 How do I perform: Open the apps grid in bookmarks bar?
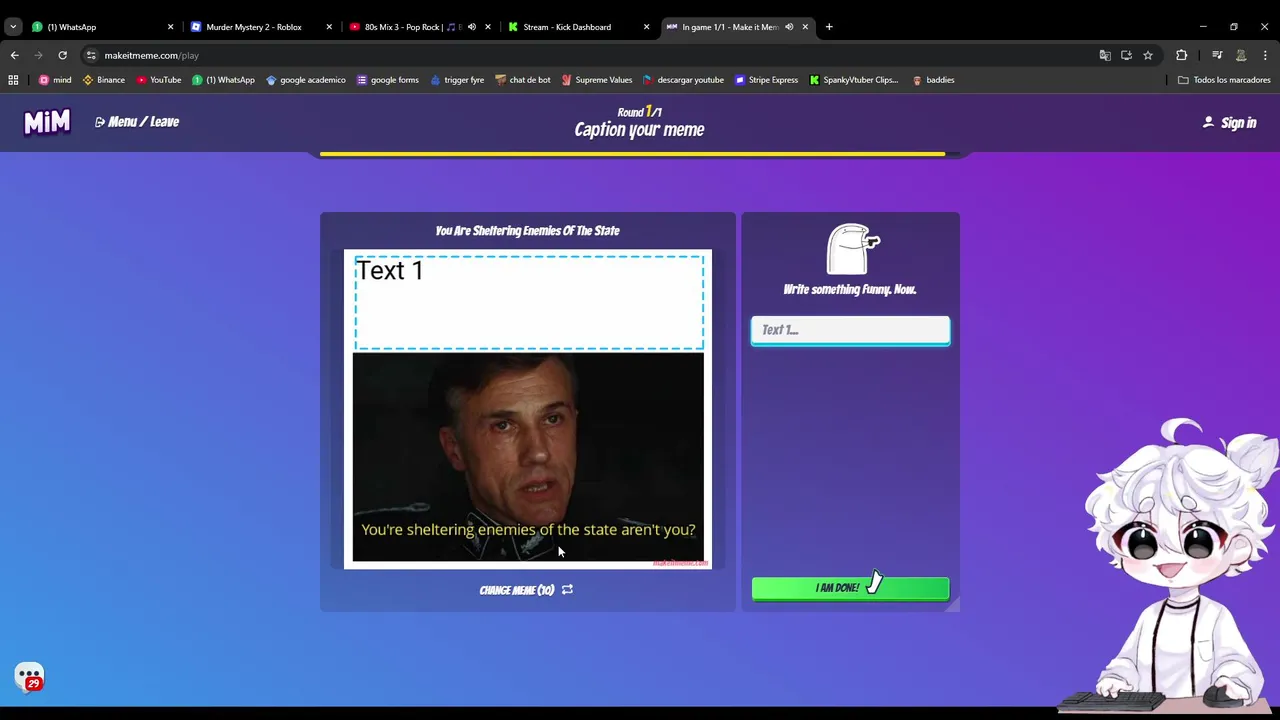pyautogui.click(x=13, y=80)
